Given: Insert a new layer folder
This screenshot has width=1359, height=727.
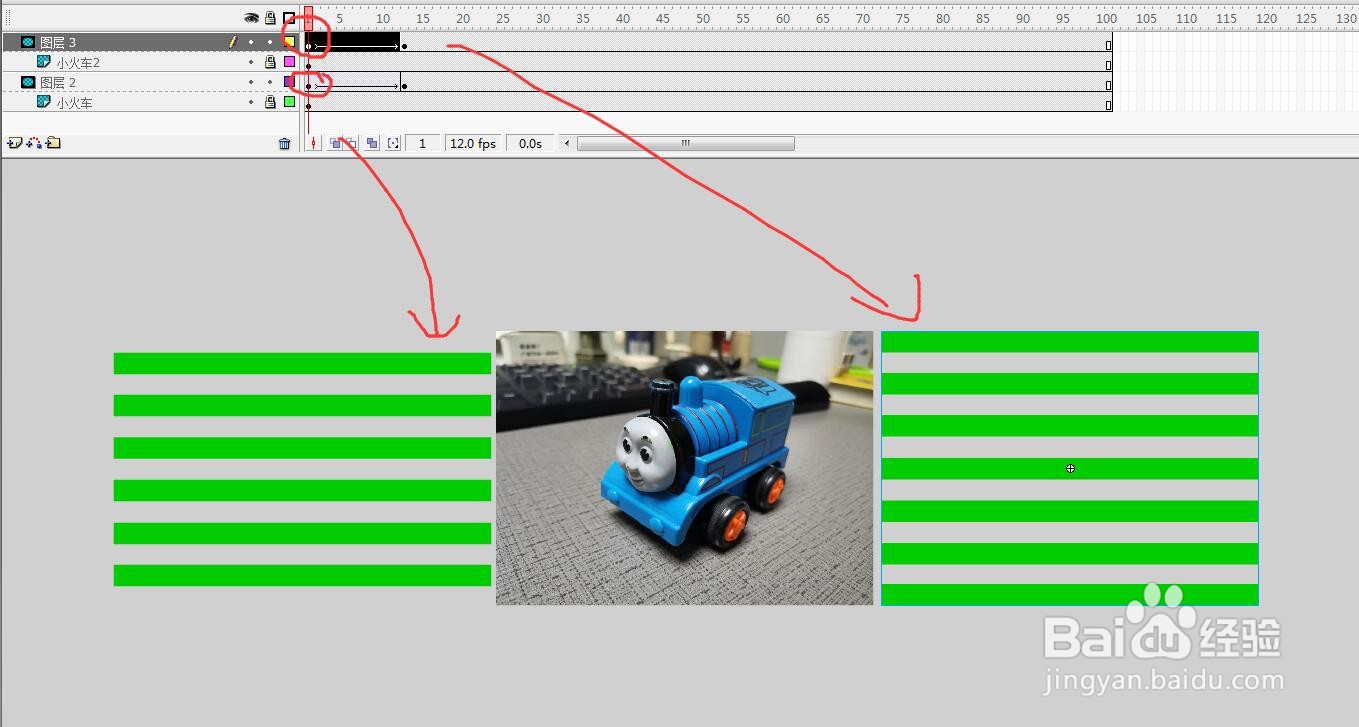Looking at the screenshot, I should click(x=53, y=143).
